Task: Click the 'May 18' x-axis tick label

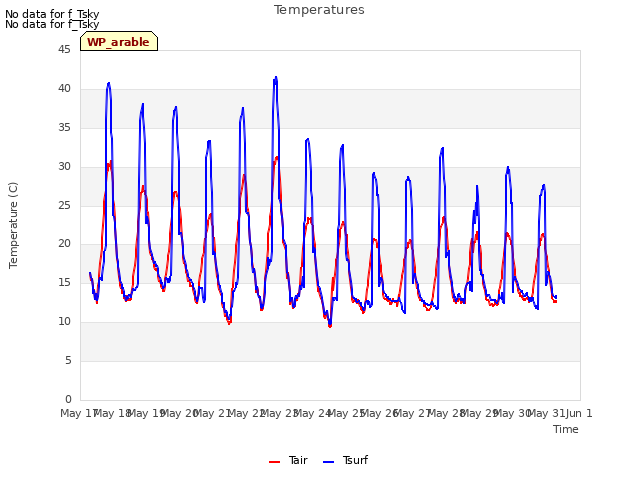Action: pyautogui.click(x=112, y=413)
